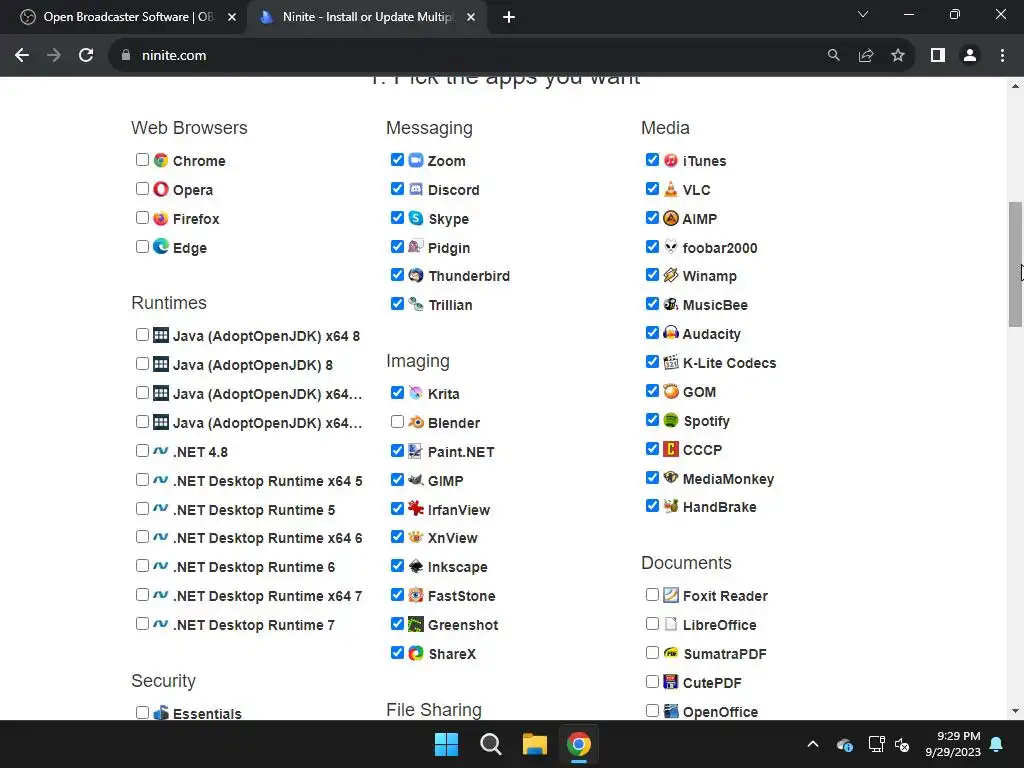
Task: Open File Explorer from the taskbar
Action: tap(535, 744)
